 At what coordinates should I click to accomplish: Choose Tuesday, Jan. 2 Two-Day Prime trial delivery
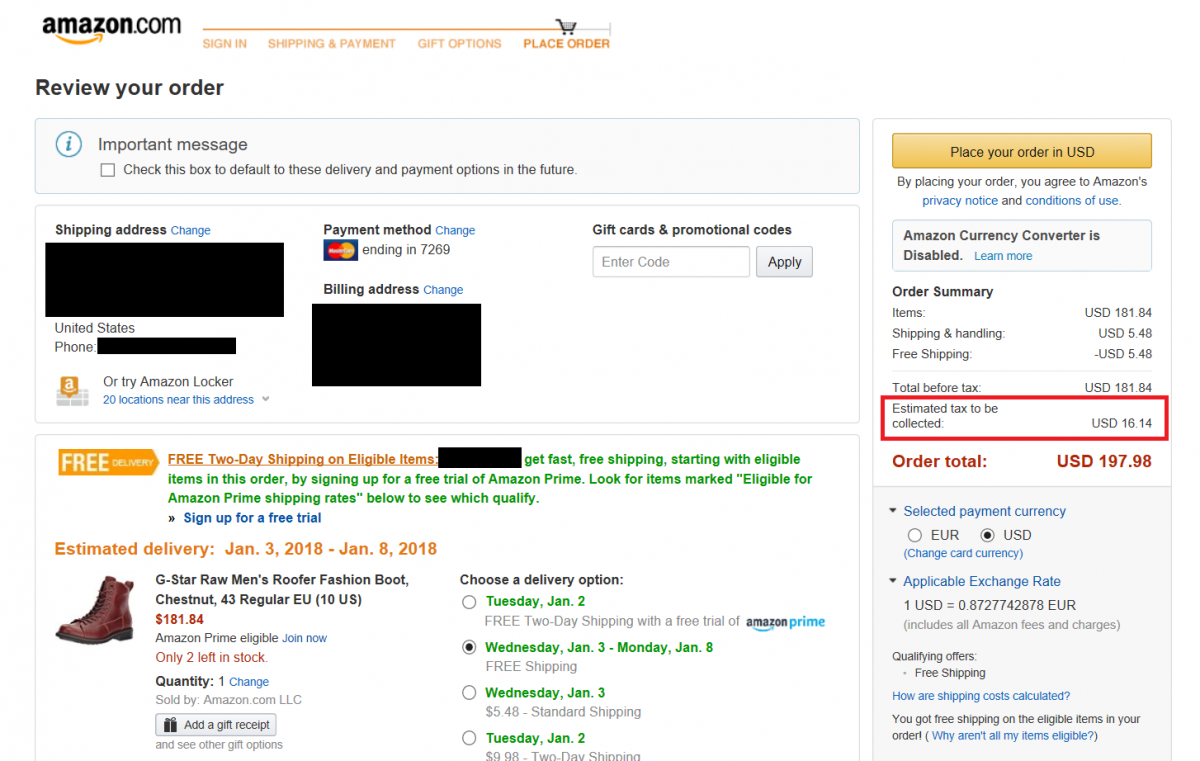click(x=469, y=602)
